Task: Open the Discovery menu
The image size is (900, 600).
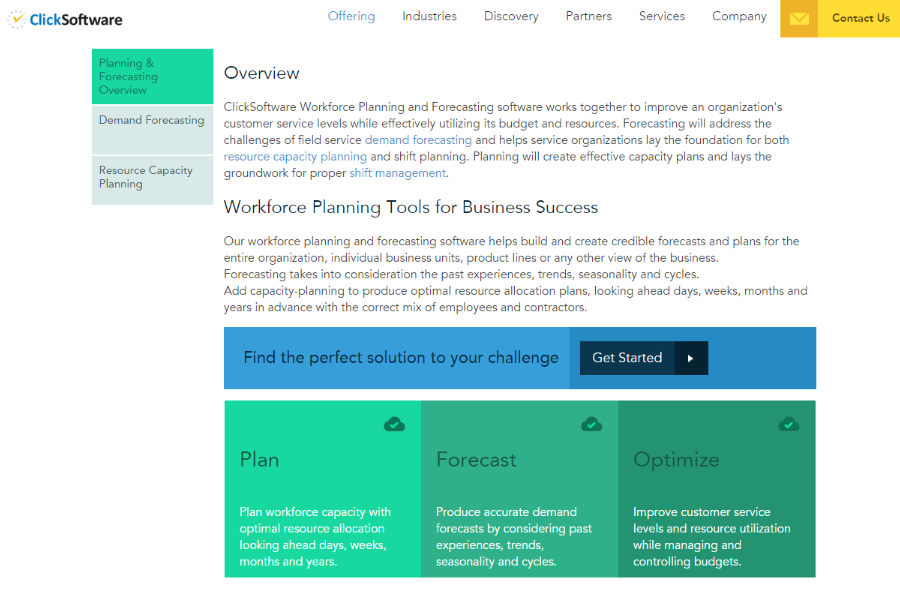Action: 511,16
